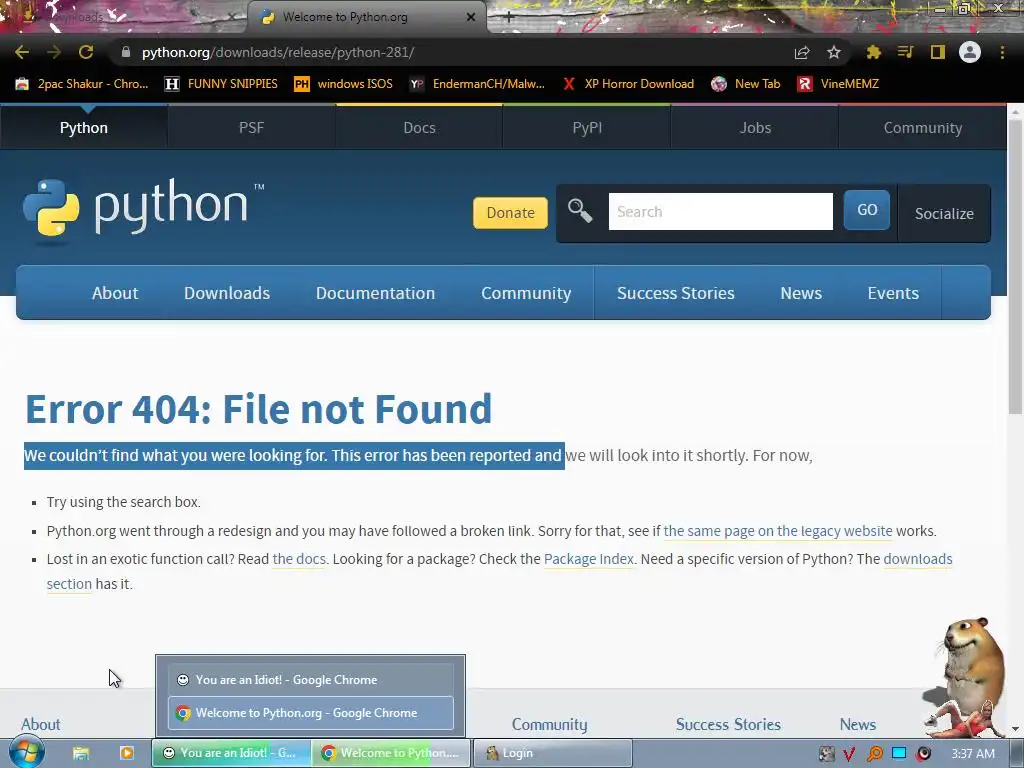Image resolution: width=1024 pixels, height=768 pixels.
Task: Select 'Welcome to Python.org' window preview entry
Action: coord(311,713)
